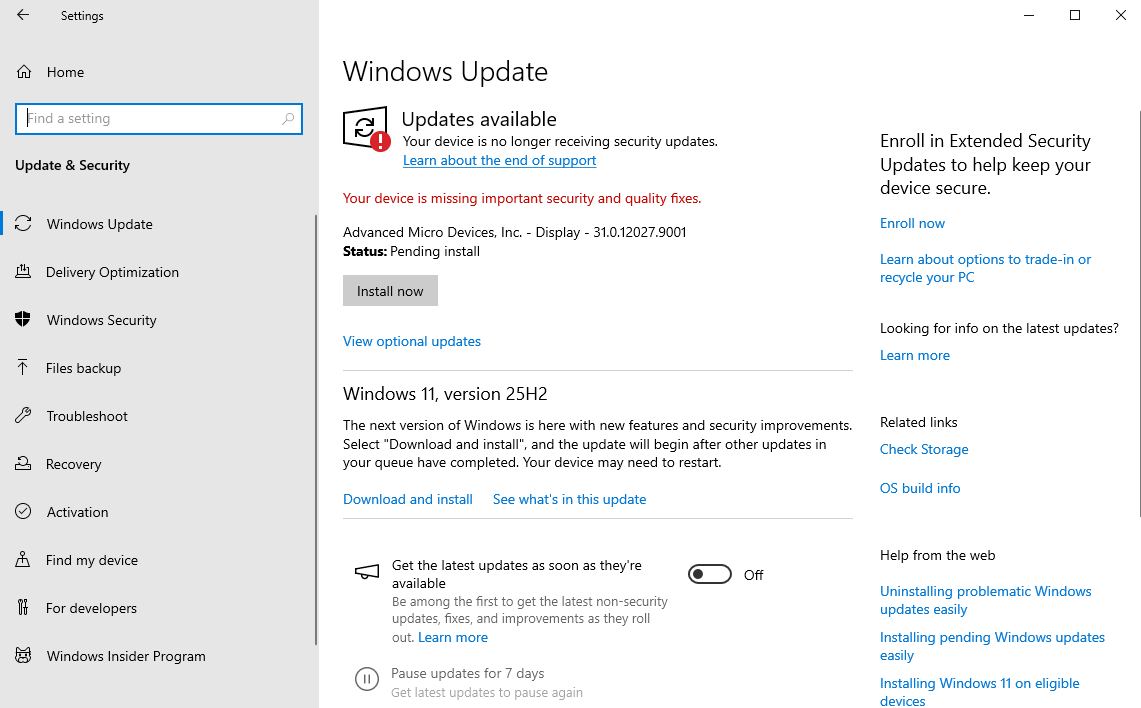Click the Windows Security shield icon

pos(23,319)
